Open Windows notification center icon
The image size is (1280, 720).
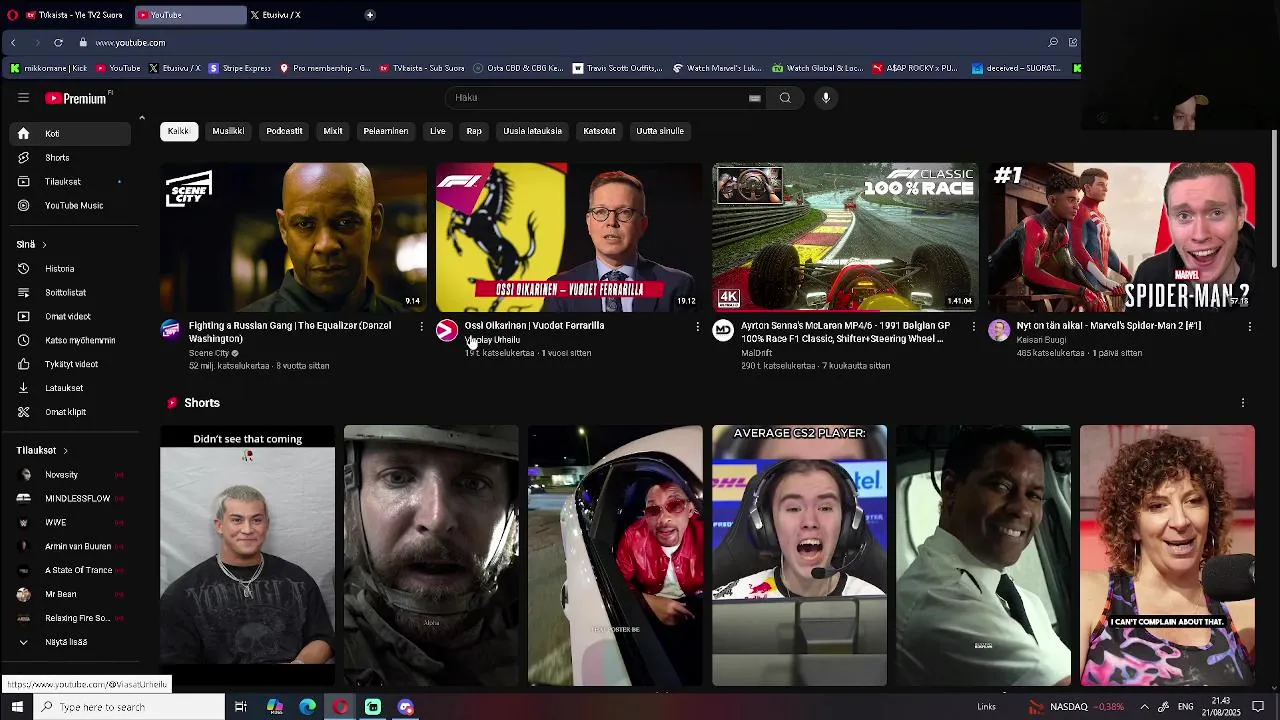pyautogui.click(x=1258, y=707)
